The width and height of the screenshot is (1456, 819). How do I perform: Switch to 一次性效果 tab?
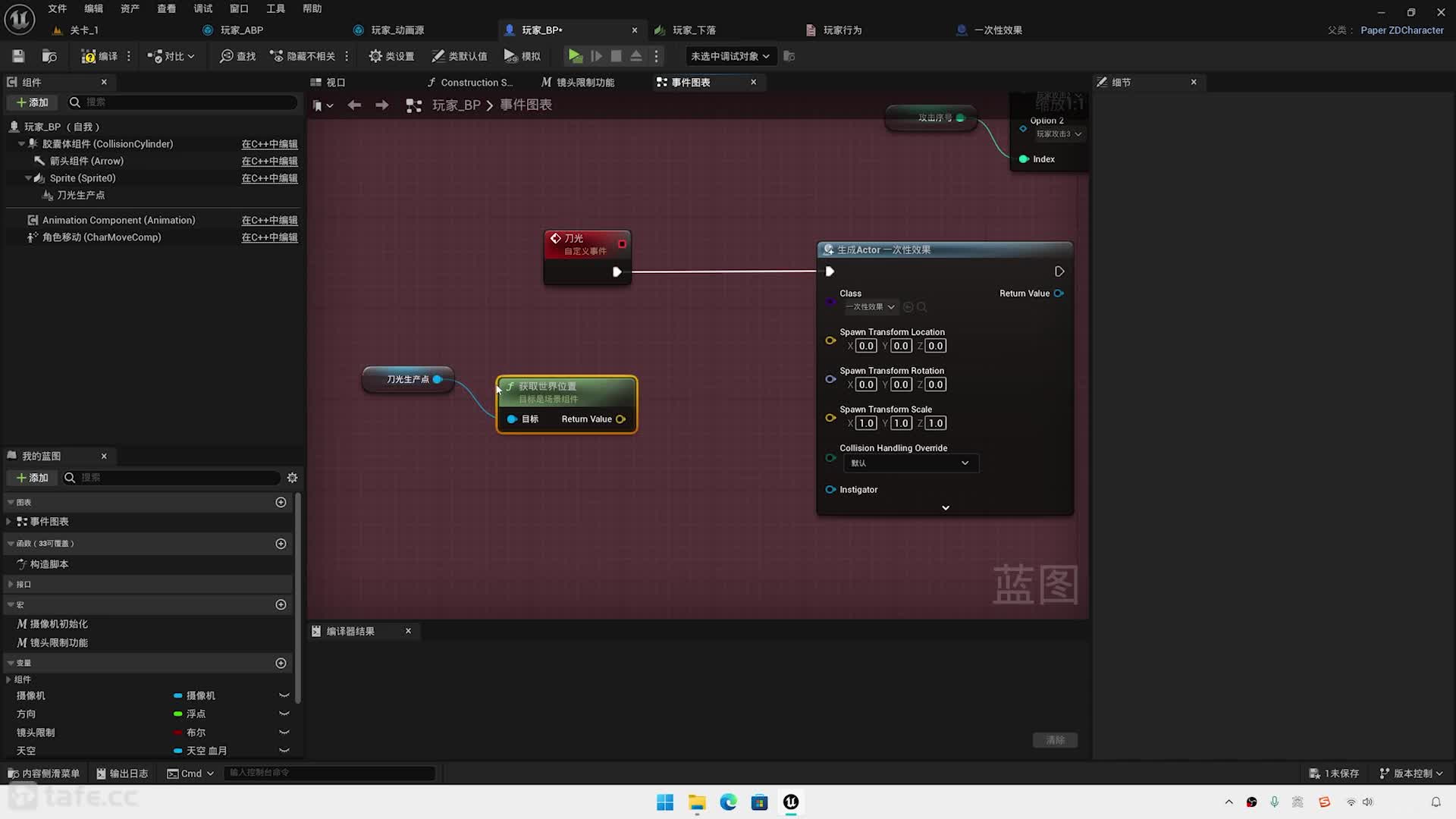[x=998, y=30]
